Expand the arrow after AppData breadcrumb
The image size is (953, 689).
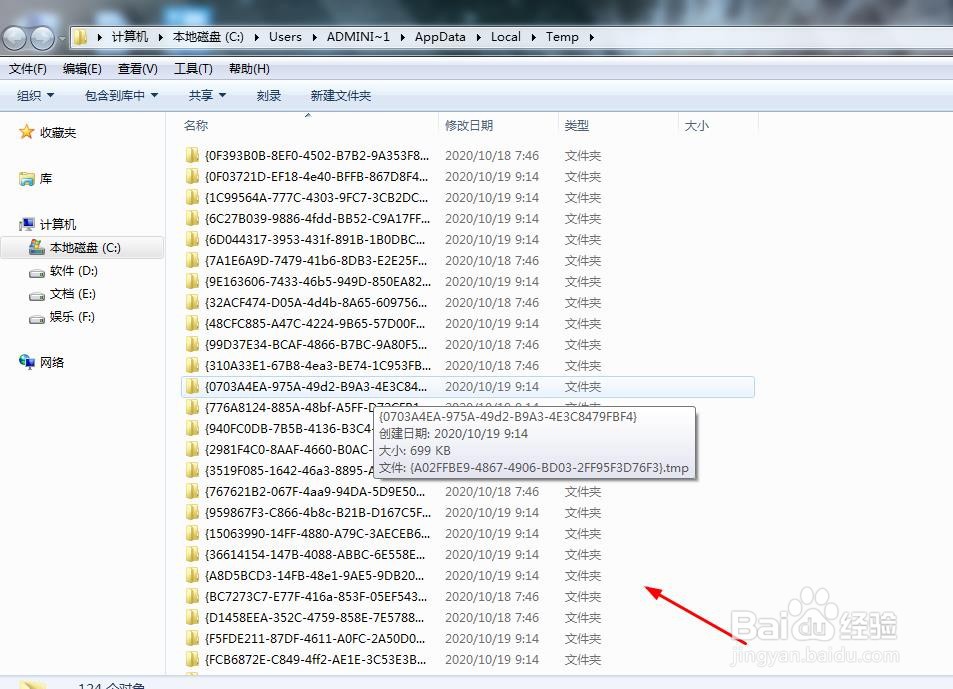[x=478, y=38]
